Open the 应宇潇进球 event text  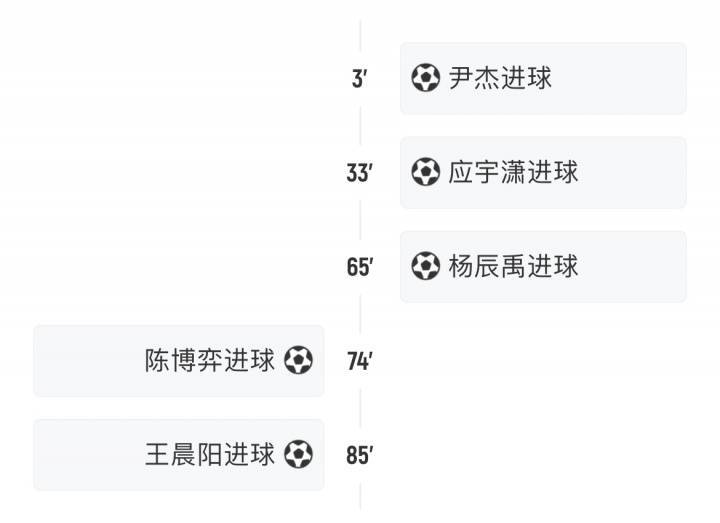pos(513,172)
